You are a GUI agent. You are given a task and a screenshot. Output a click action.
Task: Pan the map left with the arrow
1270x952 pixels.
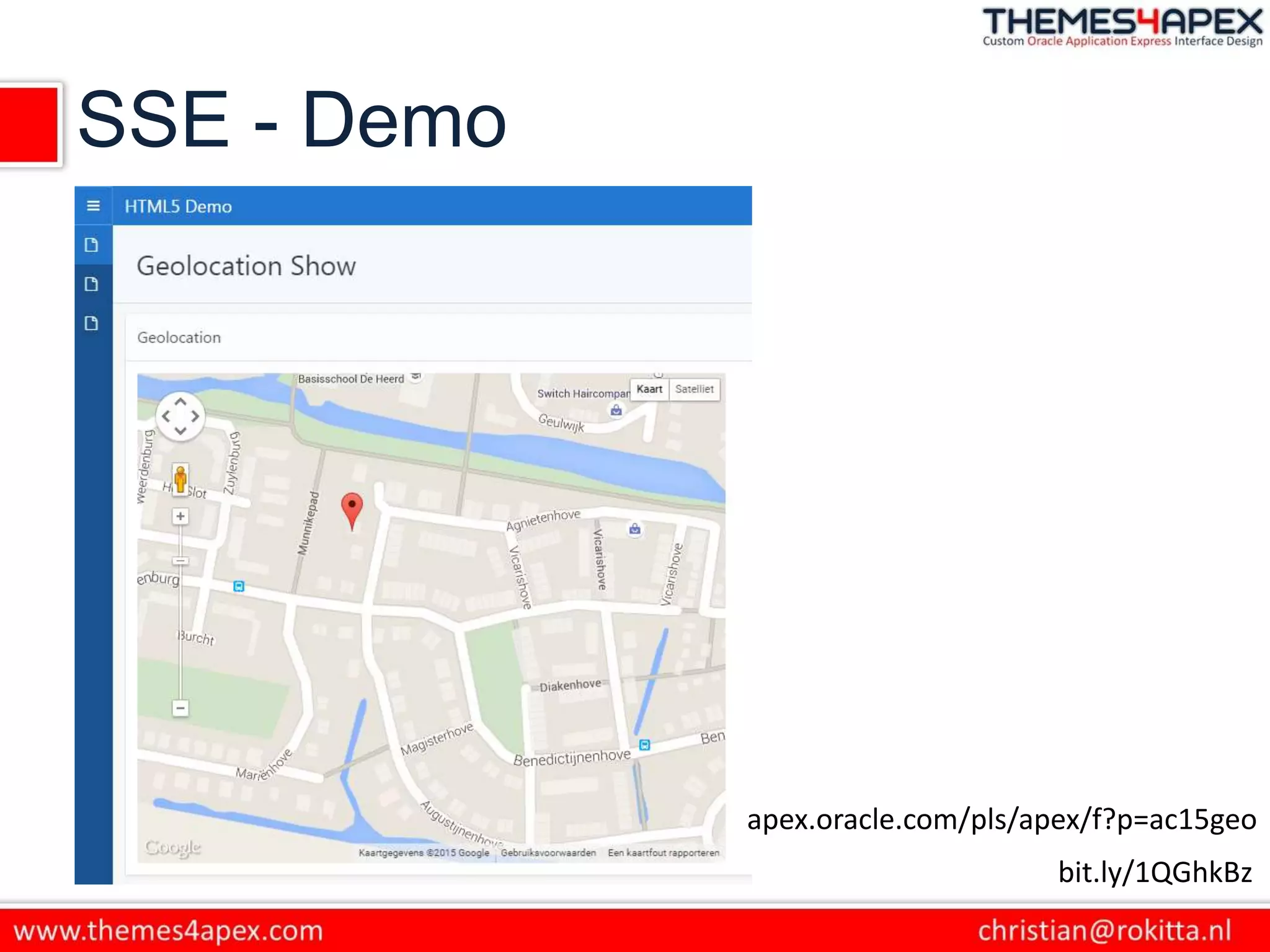pos(166,416)
